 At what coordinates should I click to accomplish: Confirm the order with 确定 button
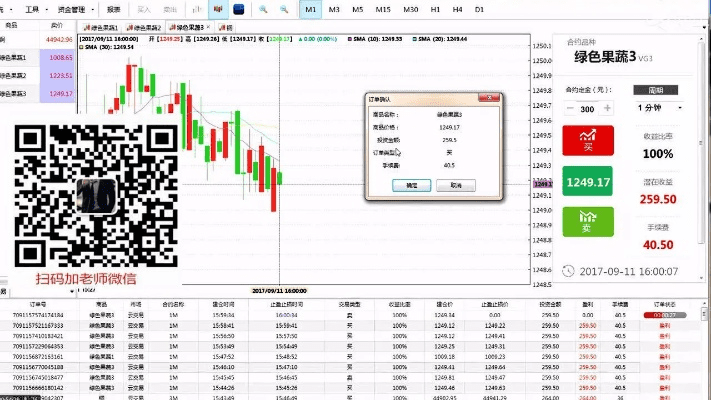tap(411, 185)
